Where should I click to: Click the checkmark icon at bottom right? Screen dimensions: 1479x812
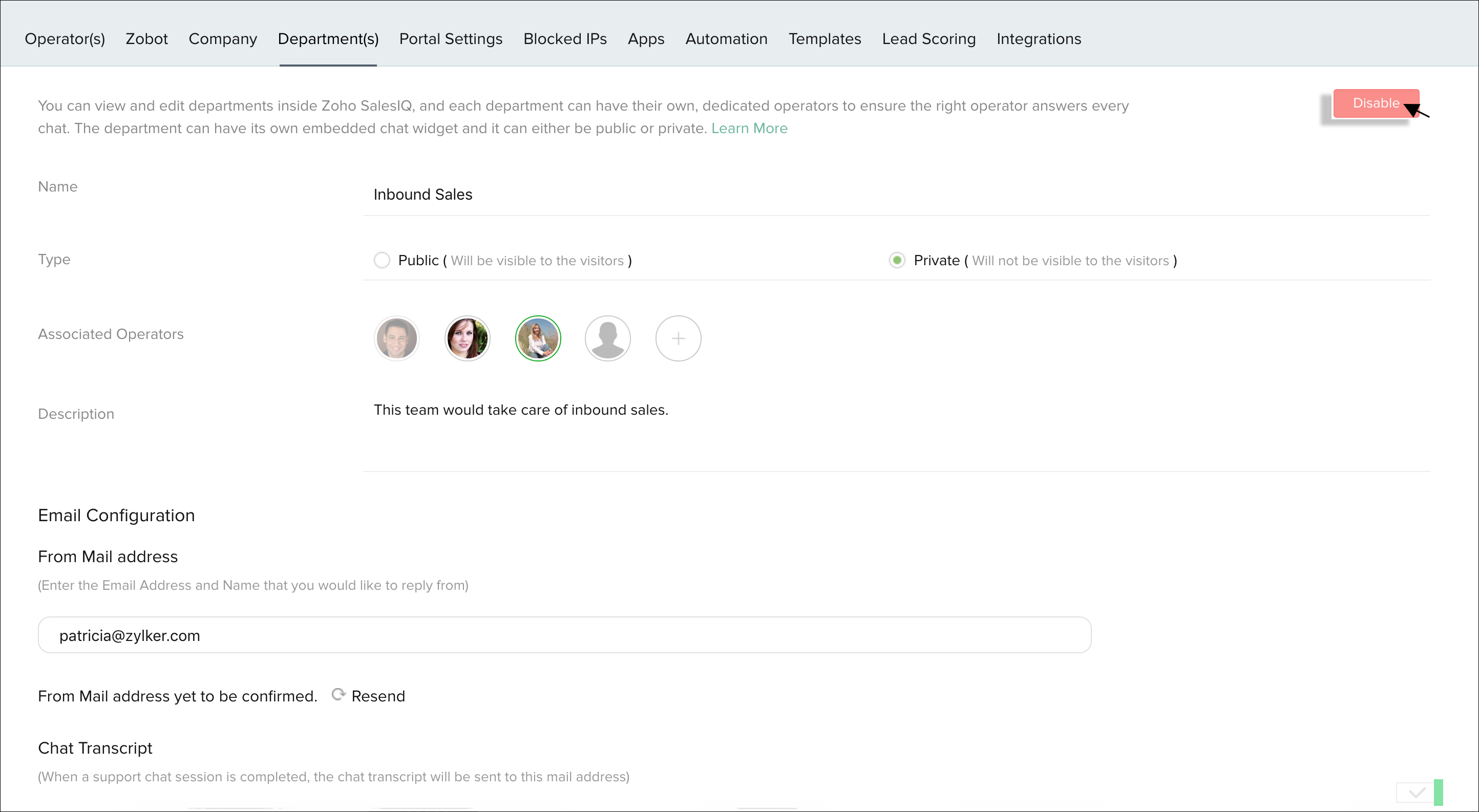[x=1417, y=793]
